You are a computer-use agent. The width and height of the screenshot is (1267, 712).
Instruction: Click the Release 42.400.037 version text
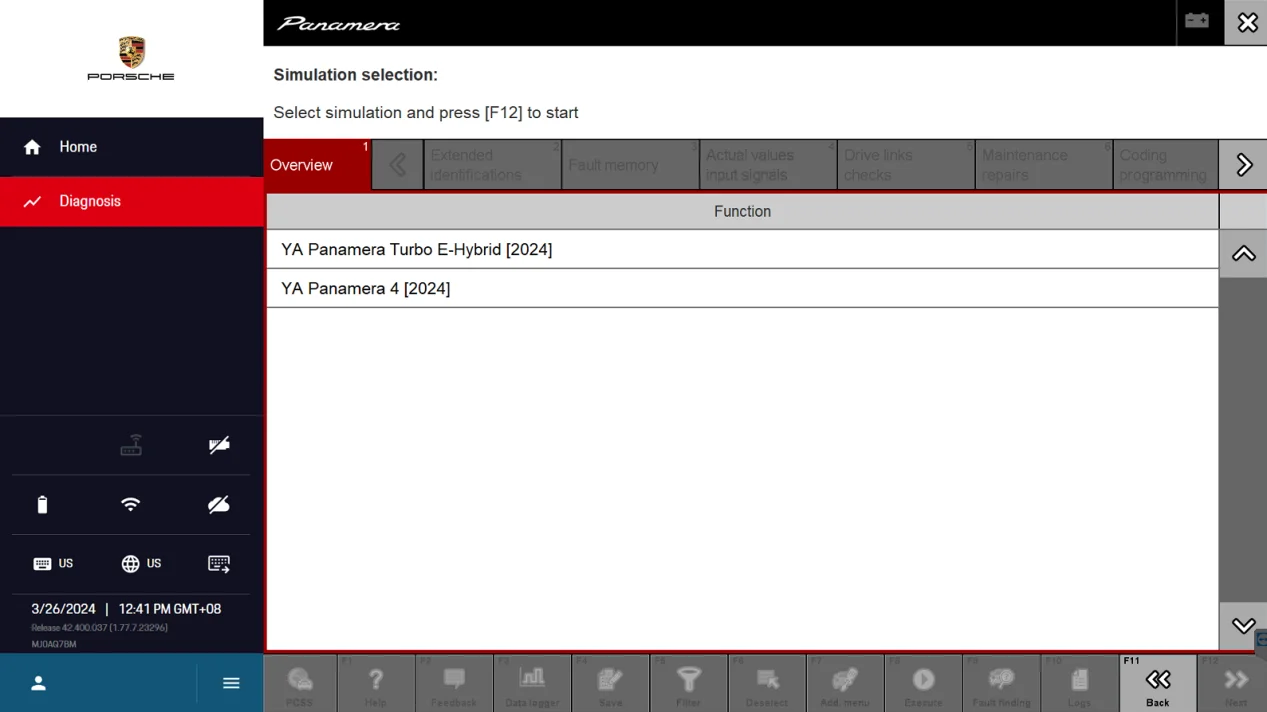(x=99, y=628)
